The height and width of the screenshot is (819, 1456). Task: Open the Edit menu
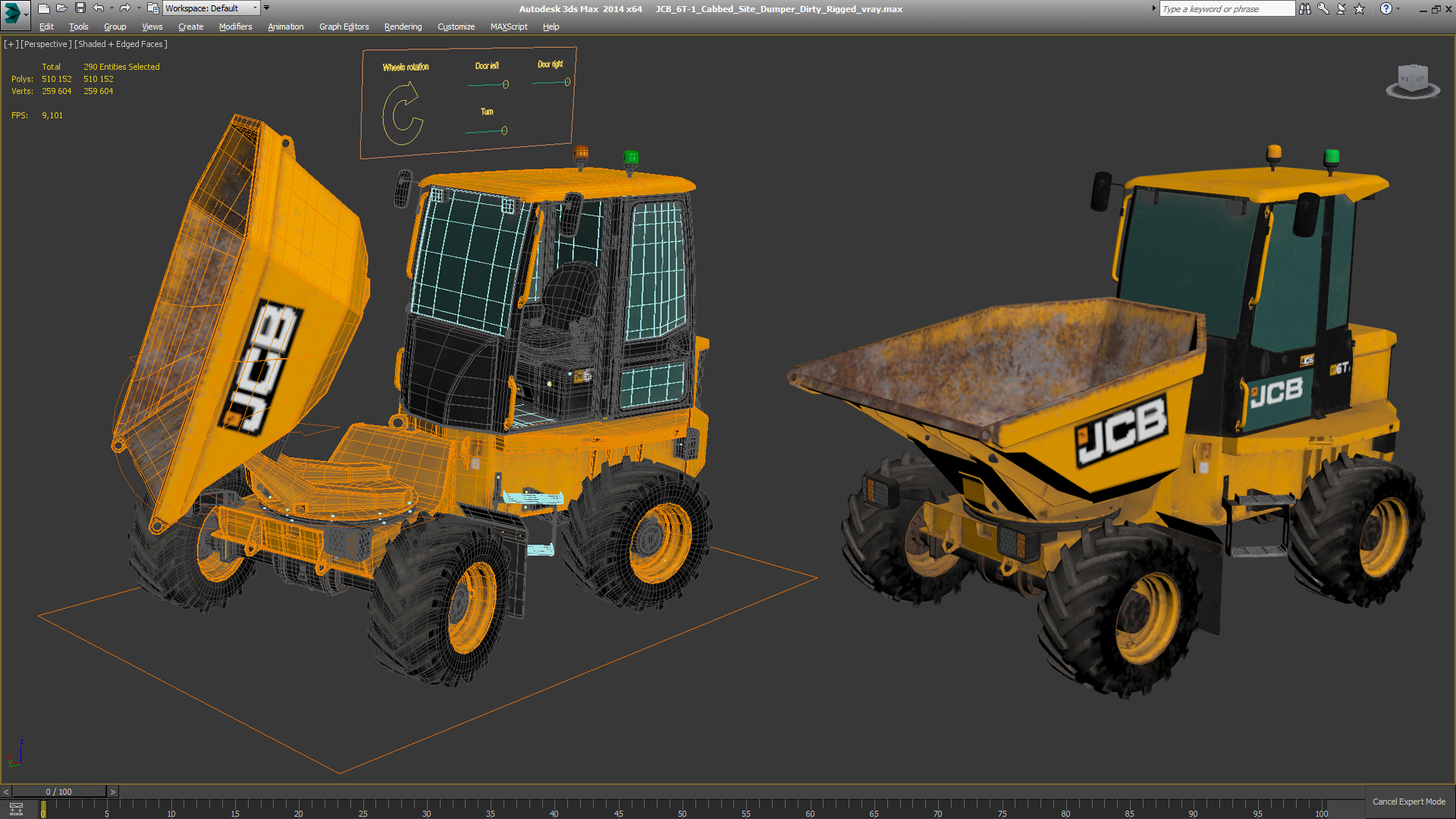coord(46,27)
